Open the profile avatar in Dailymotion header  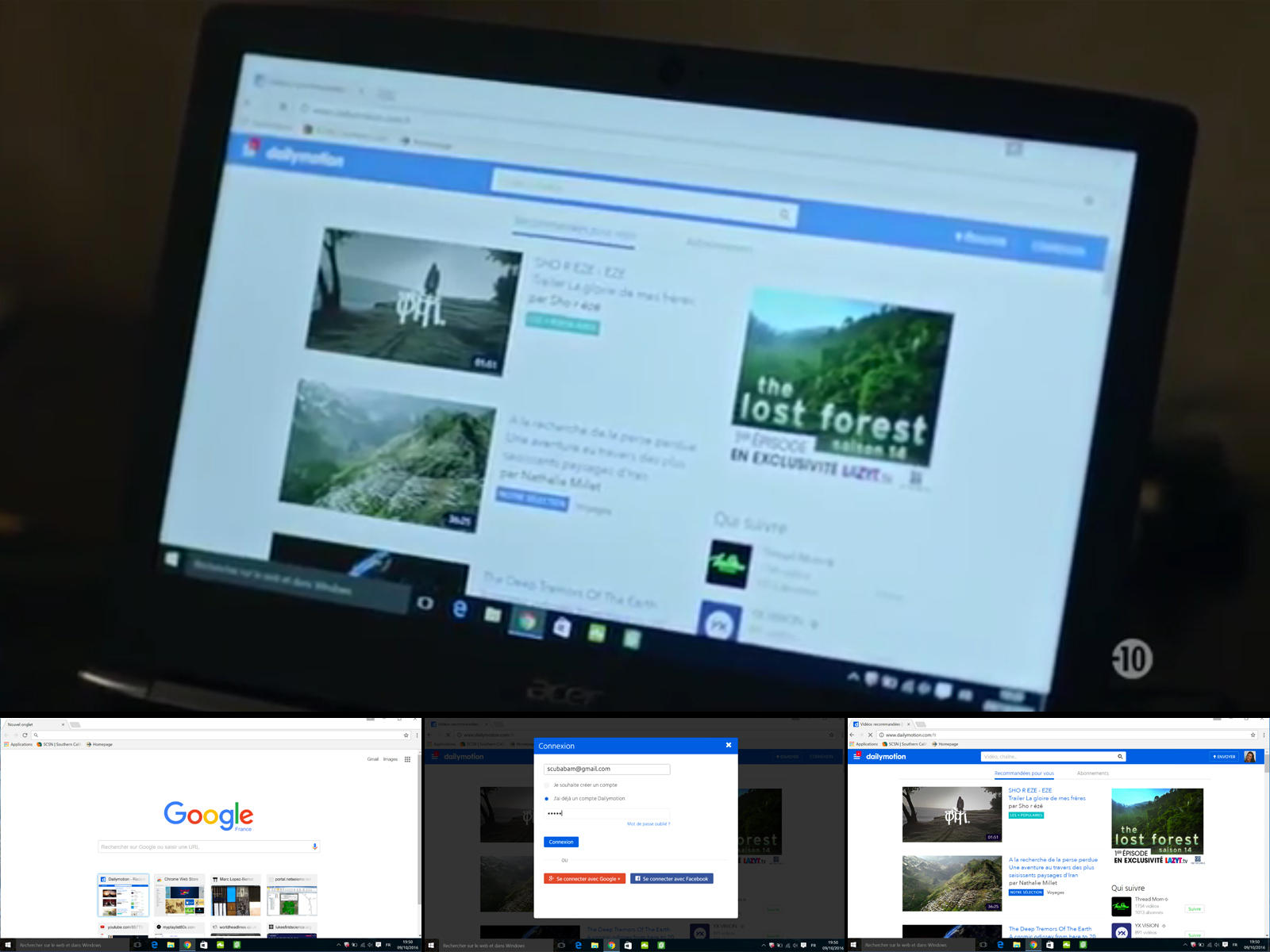tap(1250, 757)
